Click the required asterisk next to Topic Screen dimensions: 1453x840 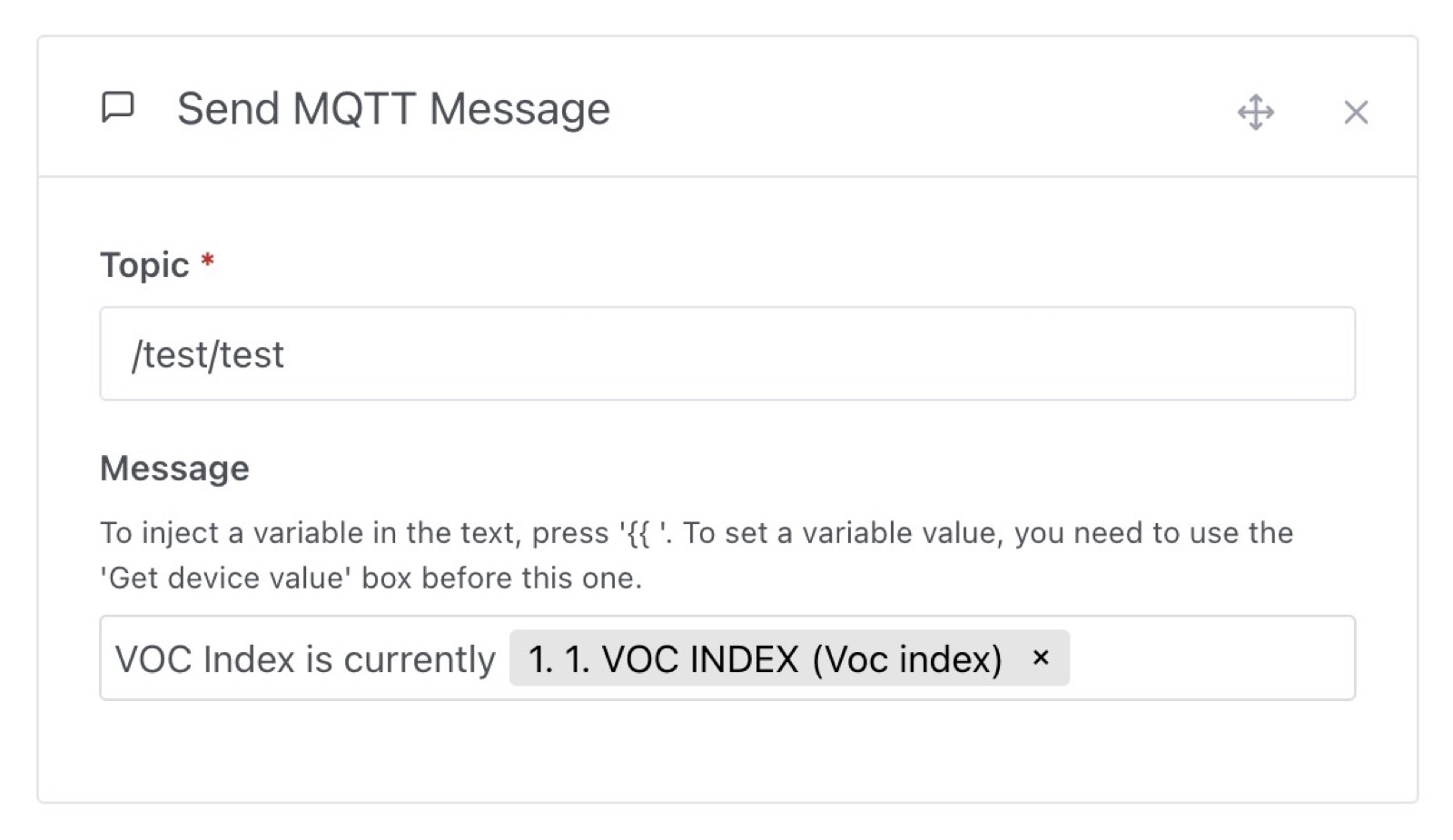point(208,262)
